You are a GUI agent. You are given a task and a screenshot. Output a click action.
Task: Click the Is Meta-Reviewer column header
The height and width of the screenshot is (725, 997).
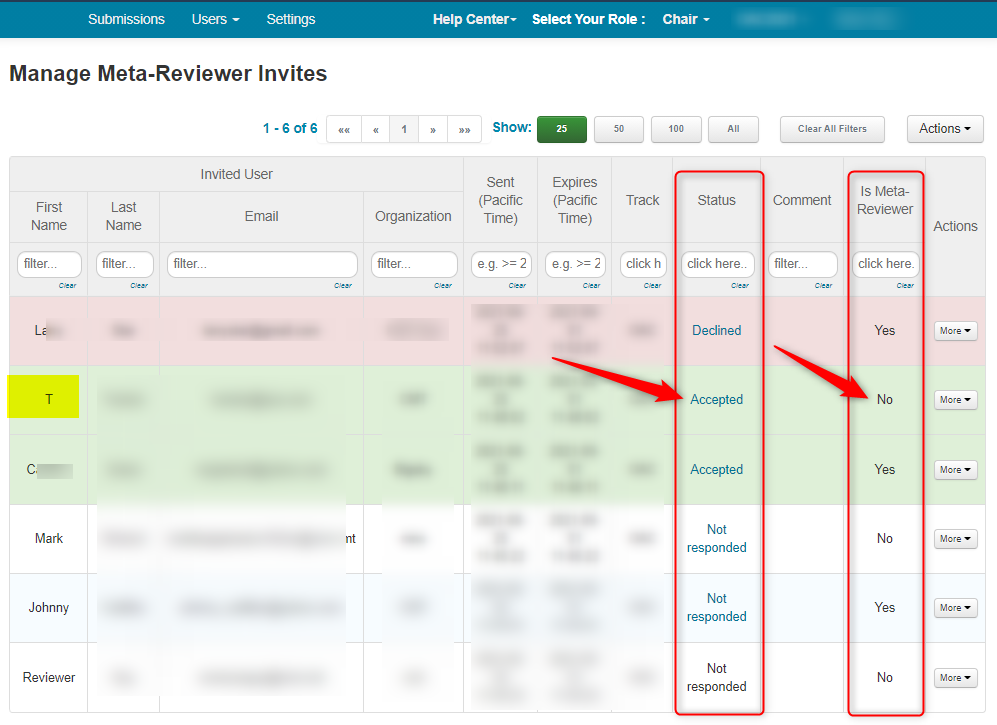pyautogui.click(x=884, y=200)
